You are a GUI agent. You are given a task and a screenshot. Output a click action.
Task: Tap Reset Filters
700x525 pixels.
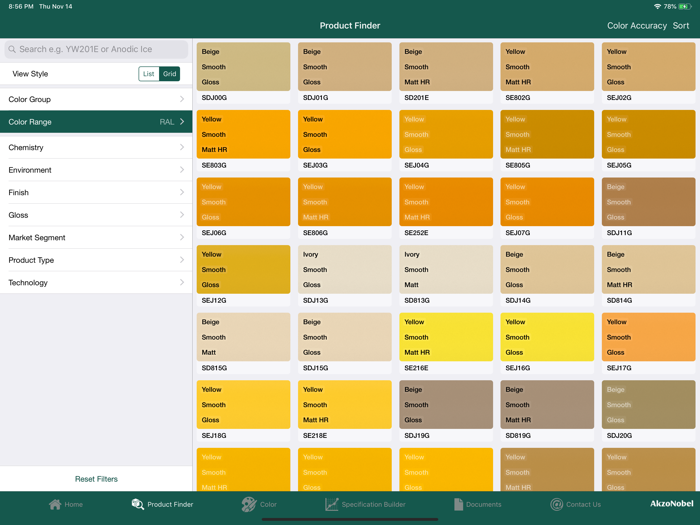pos(96,479)
